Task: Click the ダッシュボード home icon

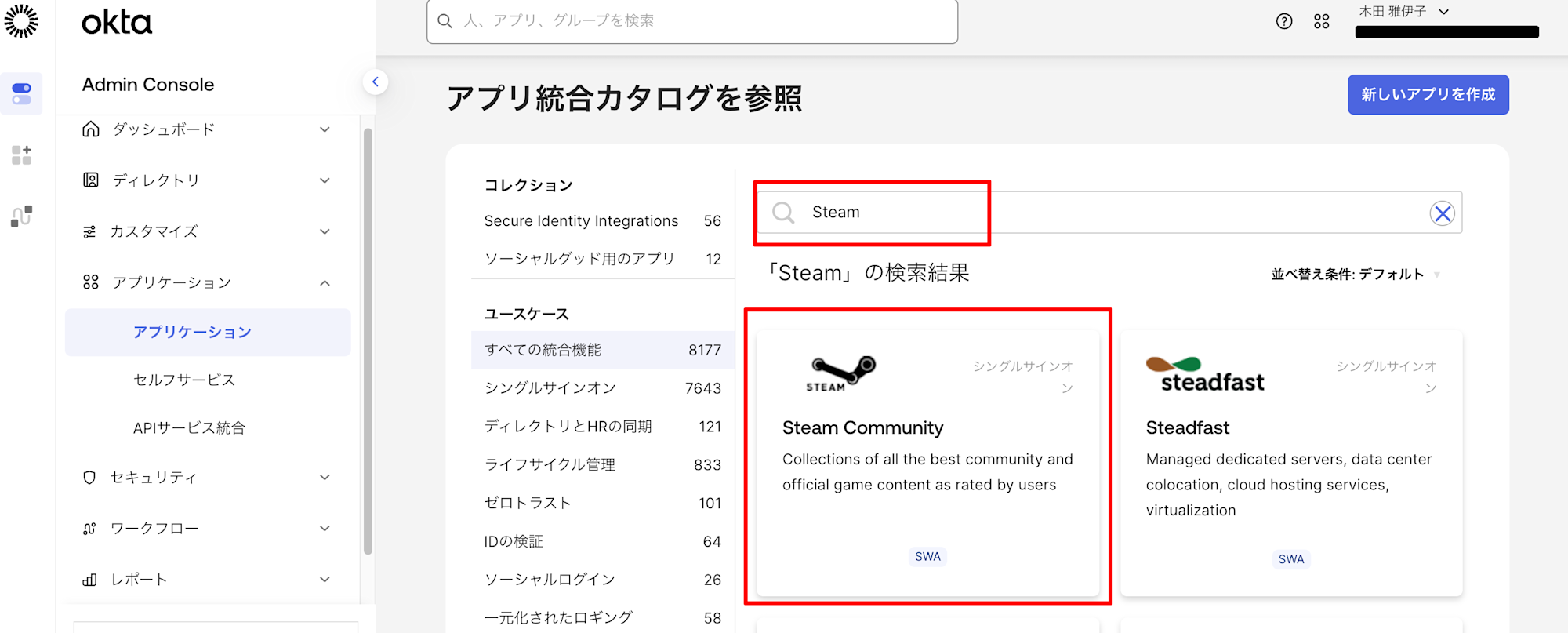Action: (x=91, y=129)
